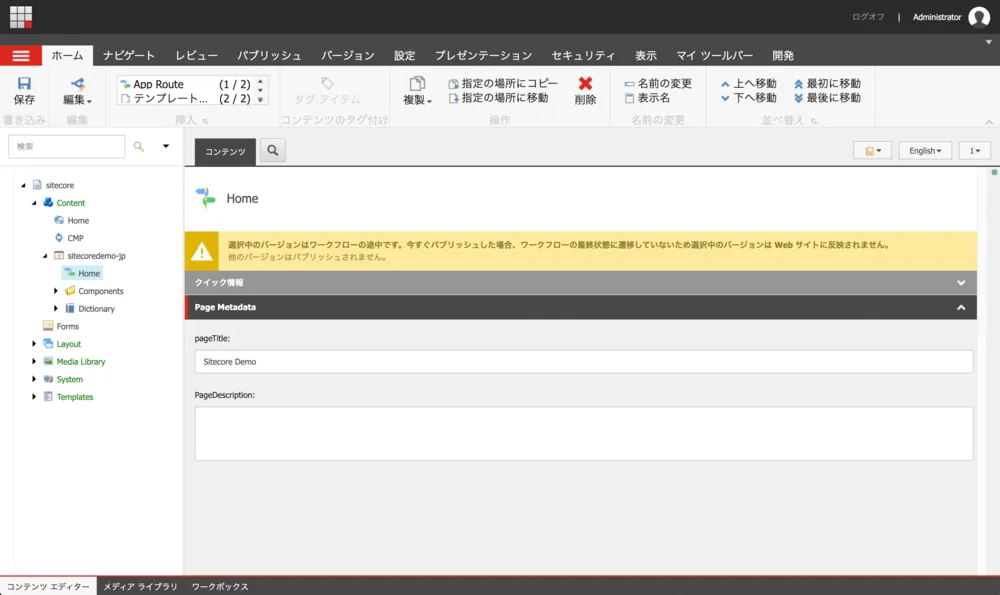Open the English language dropdown
The width and height of the screenshot is (1000, 595).
pos(925,151)
